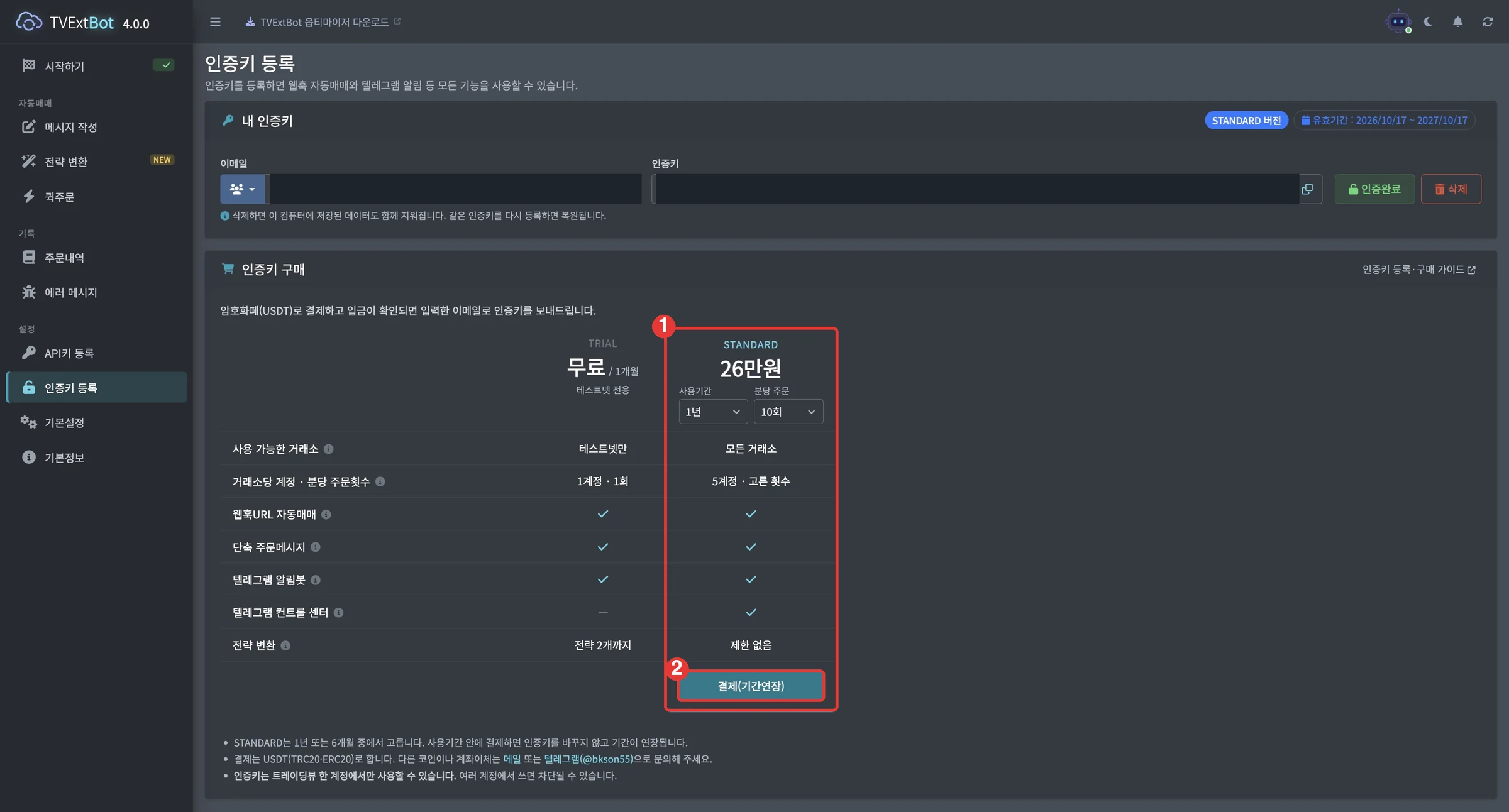Open 인증키 등록·구매 가이드 link
This screenshot has width=1509, height=812.
1418,270
